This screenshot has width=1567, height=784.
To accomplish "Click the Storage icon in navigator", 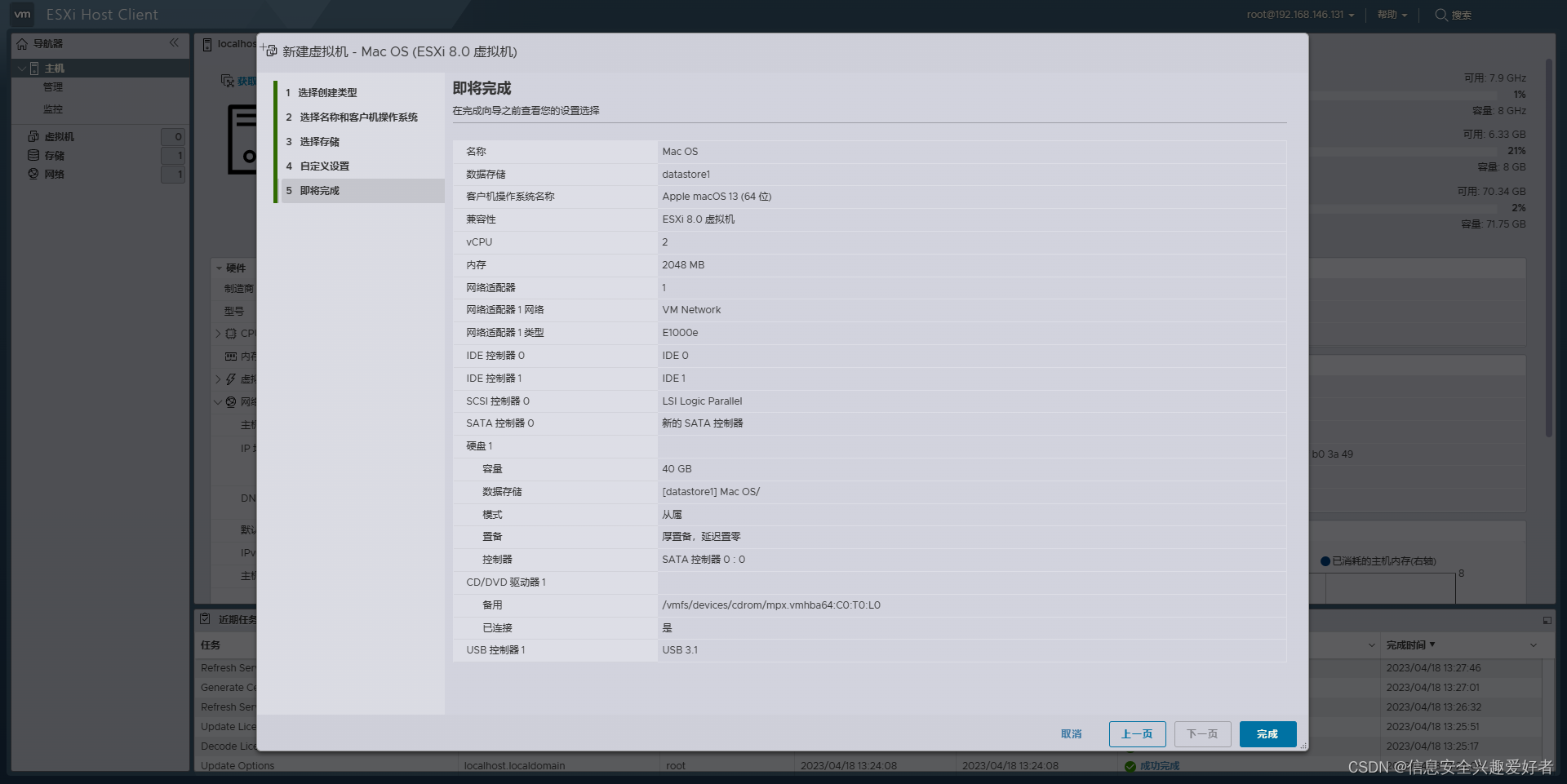I will pos(33,155).
